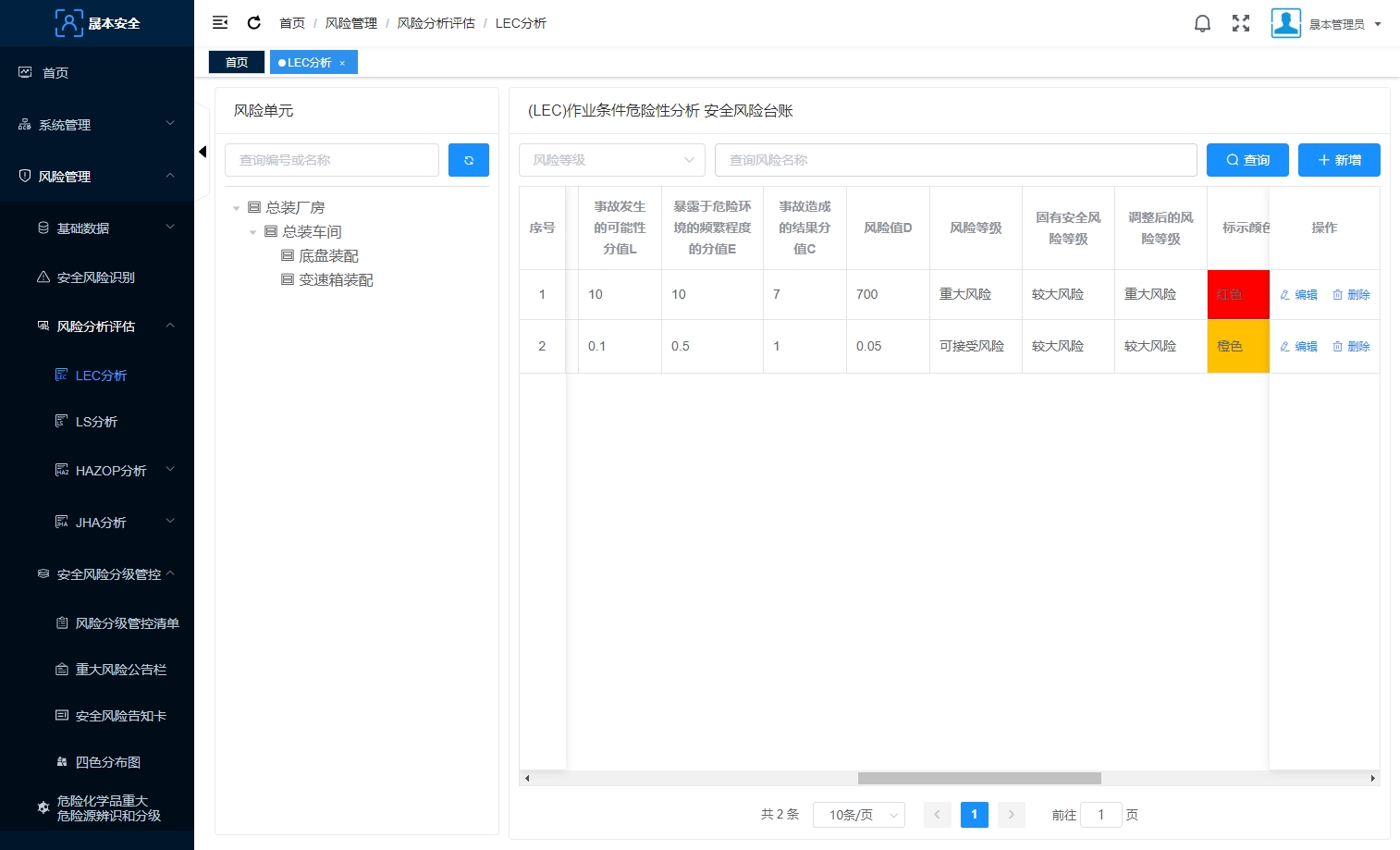Click the page refresh icon in header
The image size is (1400, 850).
[254, 23]
